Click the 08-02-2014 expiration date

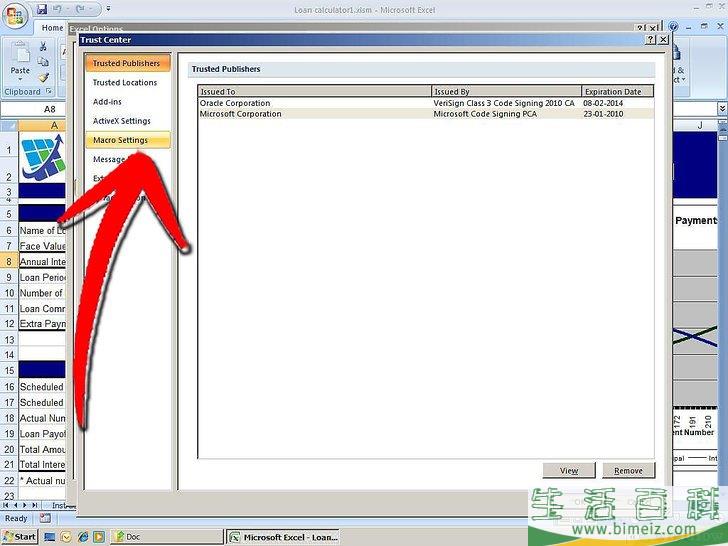click(603, 103)
